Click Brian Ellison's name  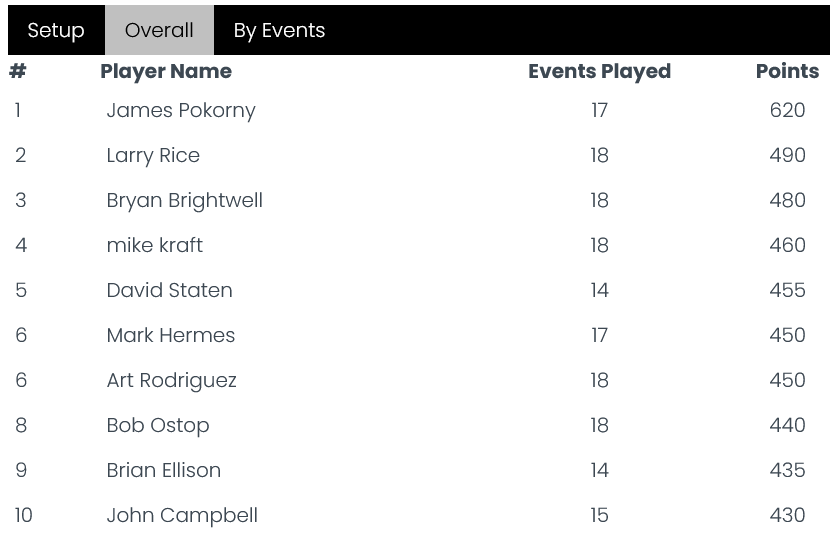coord(164,470)
